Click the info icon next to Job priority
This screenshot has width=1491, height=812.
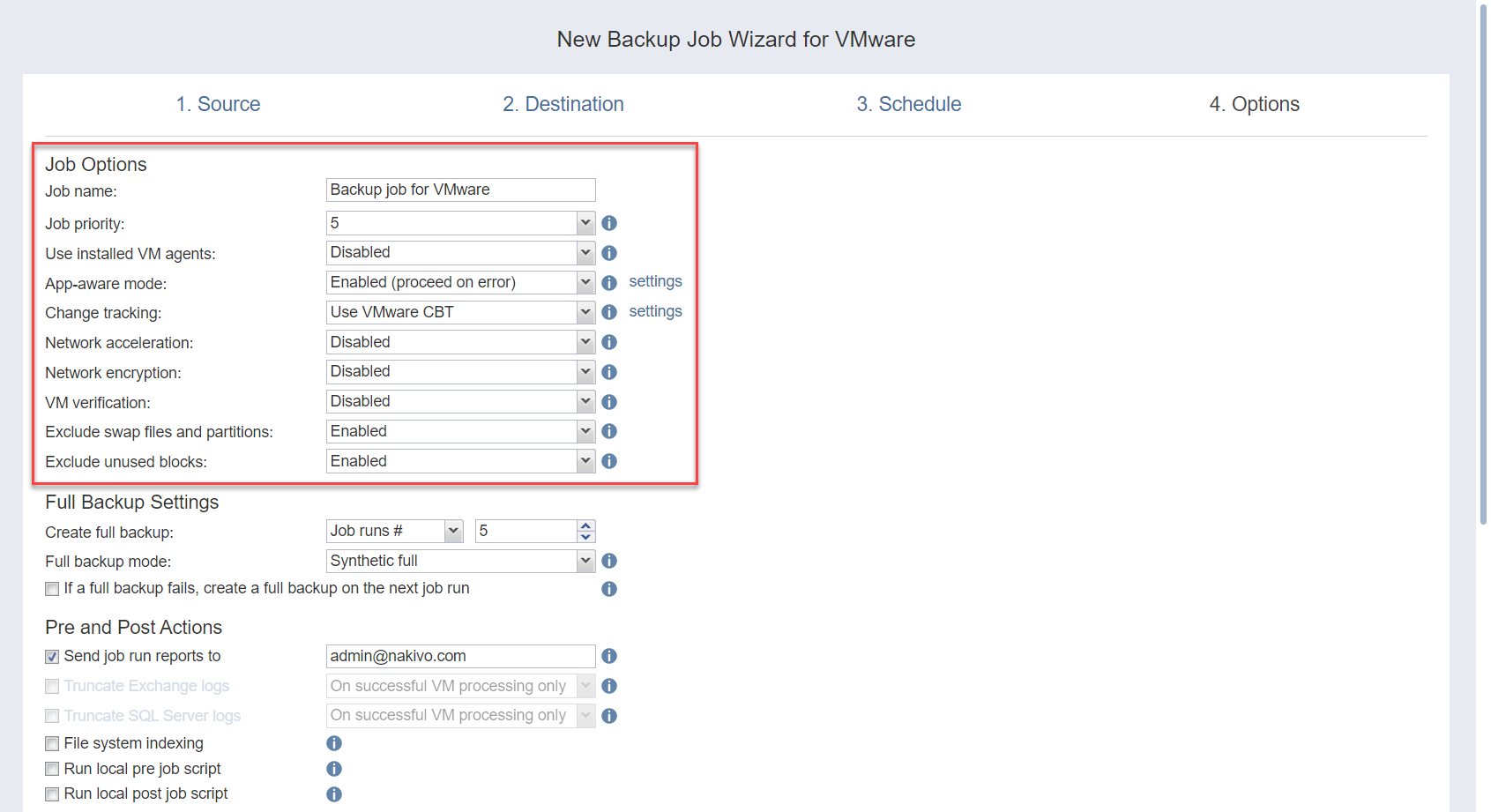click(x=608, y=224)
